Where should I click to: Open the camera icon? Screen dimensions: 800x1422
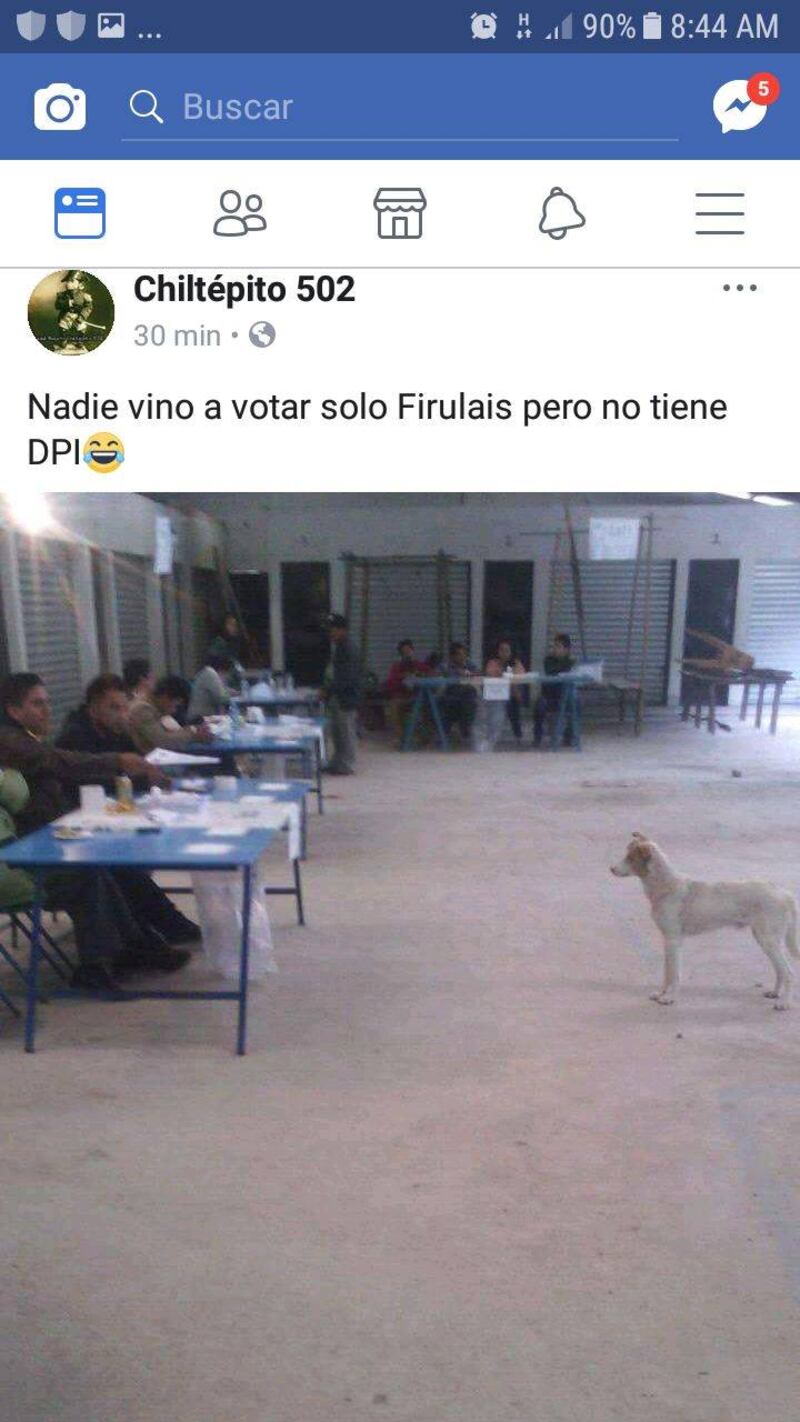click(x=60, y=107)
